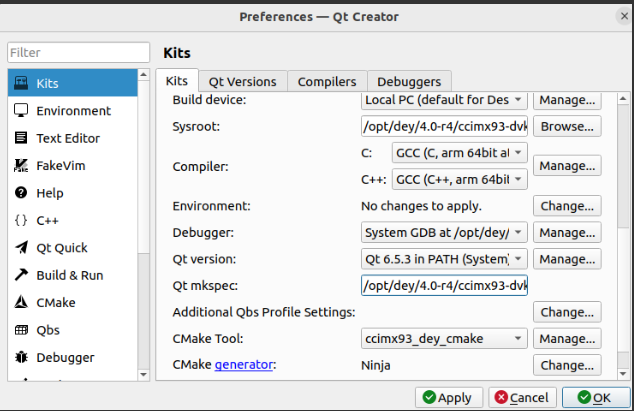634x411 pixels.
Task: Click the category list scroll down arrow
Action: click(x=144, y=375)
